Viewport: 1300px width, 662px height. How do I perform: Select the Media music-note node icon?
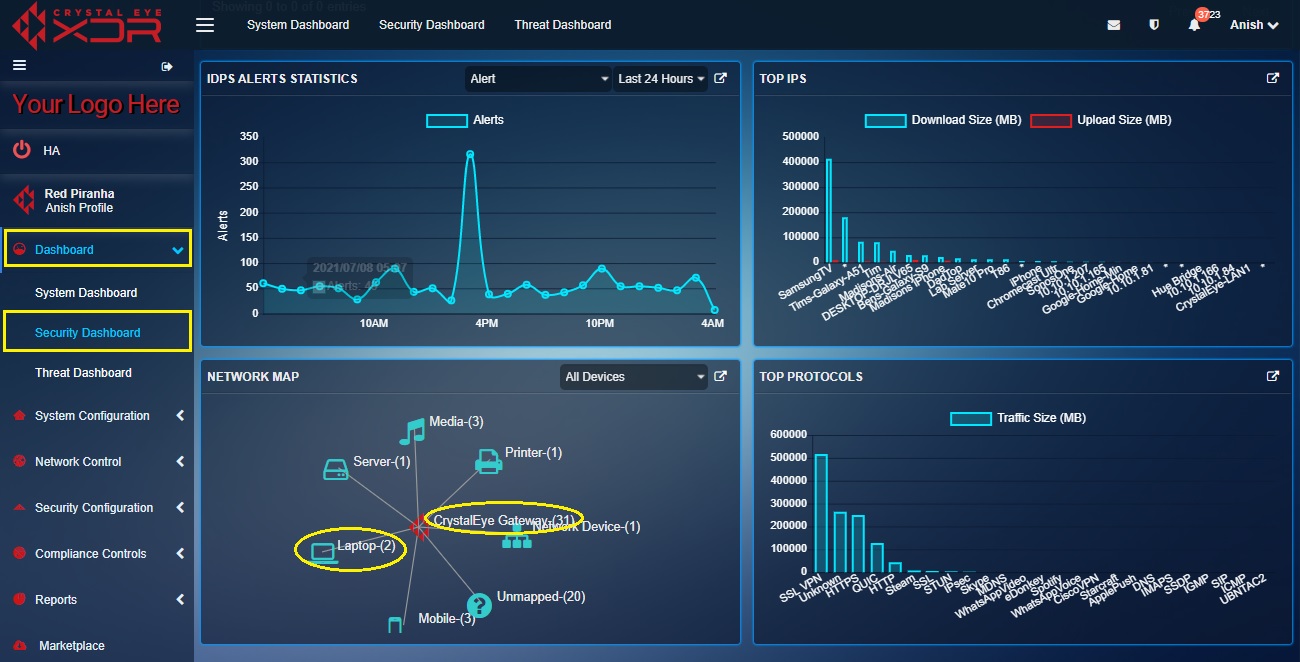point(412,430)
